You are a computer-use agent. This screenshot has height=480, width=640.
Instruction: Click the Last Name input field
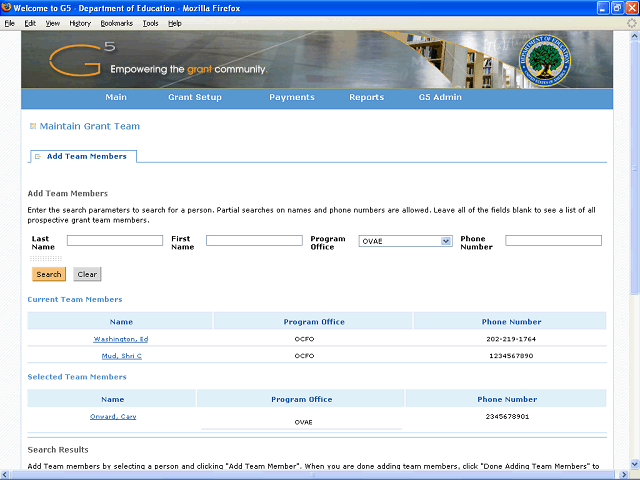point(115,241)
